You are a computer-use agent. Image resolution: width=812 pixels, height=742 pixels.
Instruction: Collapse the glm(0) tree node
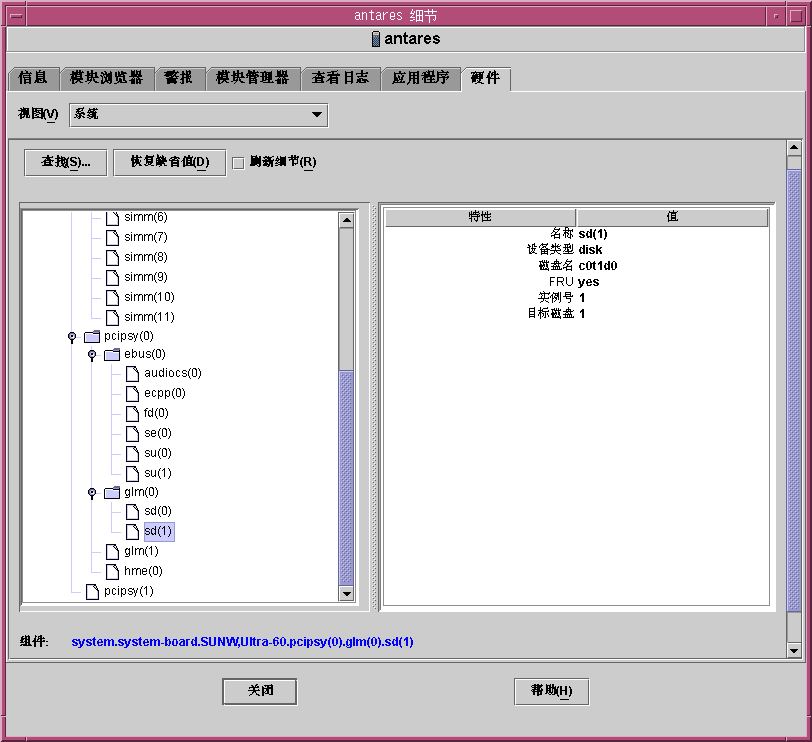92,493
